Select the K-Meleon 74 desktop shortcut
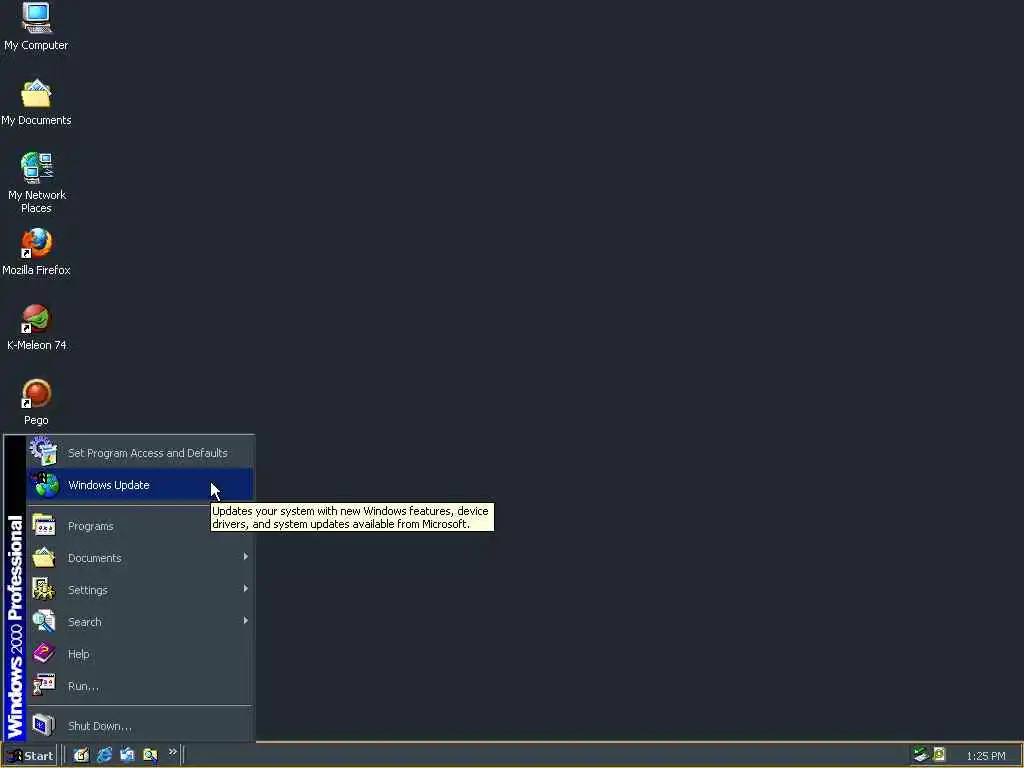 (x=36, y=327)
